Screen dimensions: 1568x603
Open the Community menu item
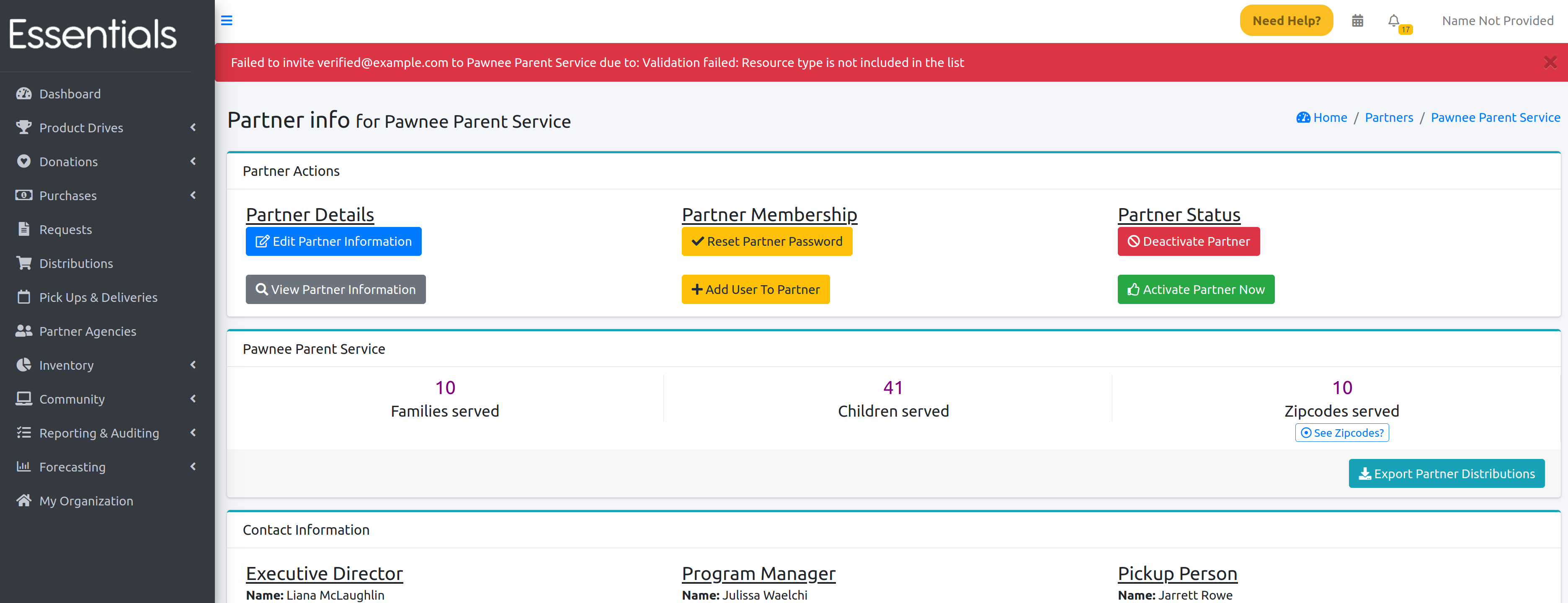coord(72,399)
